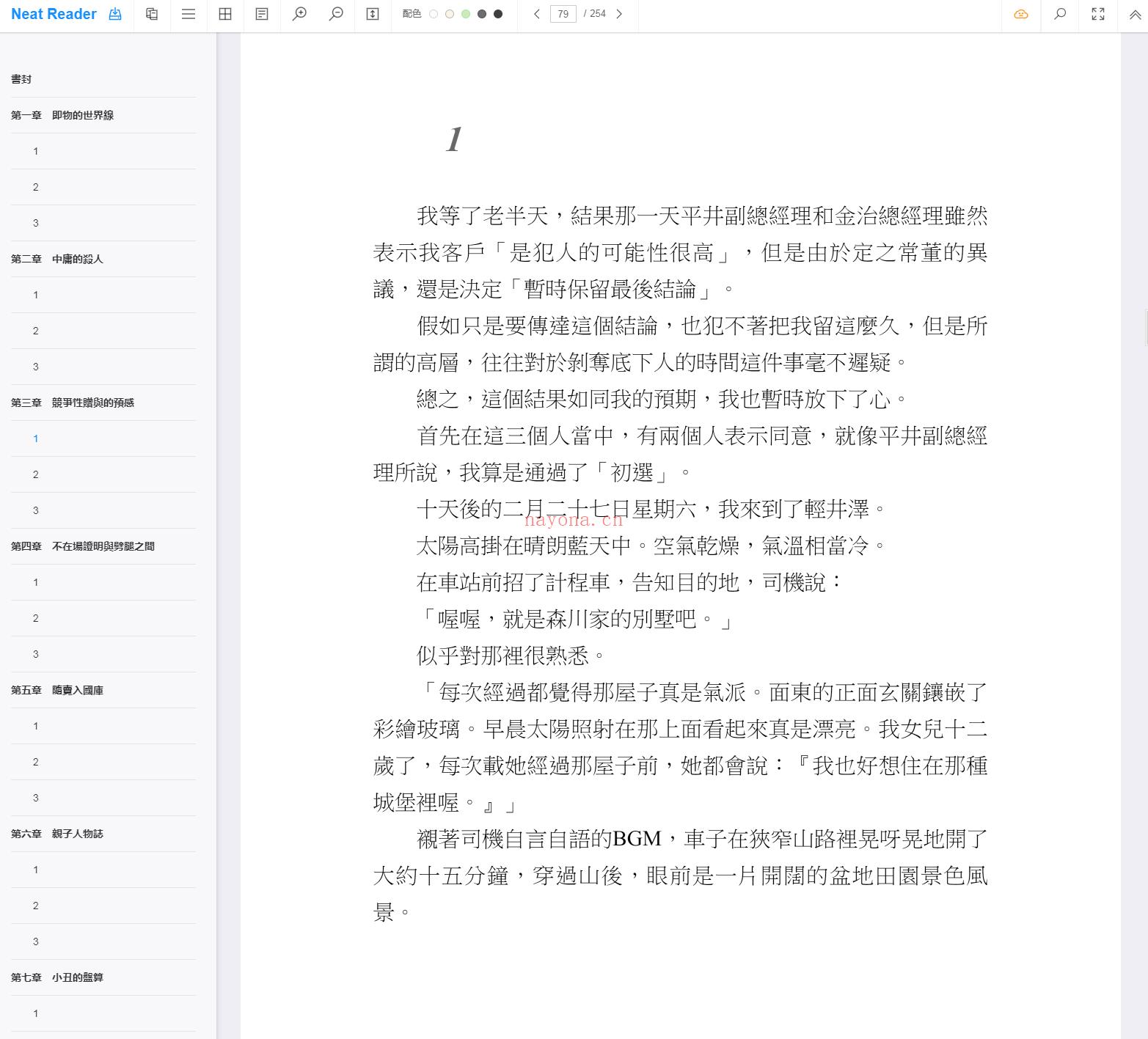This screenshot has width=1148, height=1039.
Task: Click the right edge panel handle
Action: pyautogui.click(x=1146, y=328)
